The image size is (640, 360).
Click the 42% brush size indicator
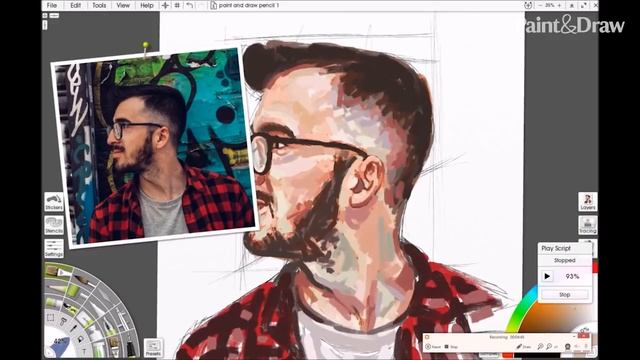(x=60, y=341)
